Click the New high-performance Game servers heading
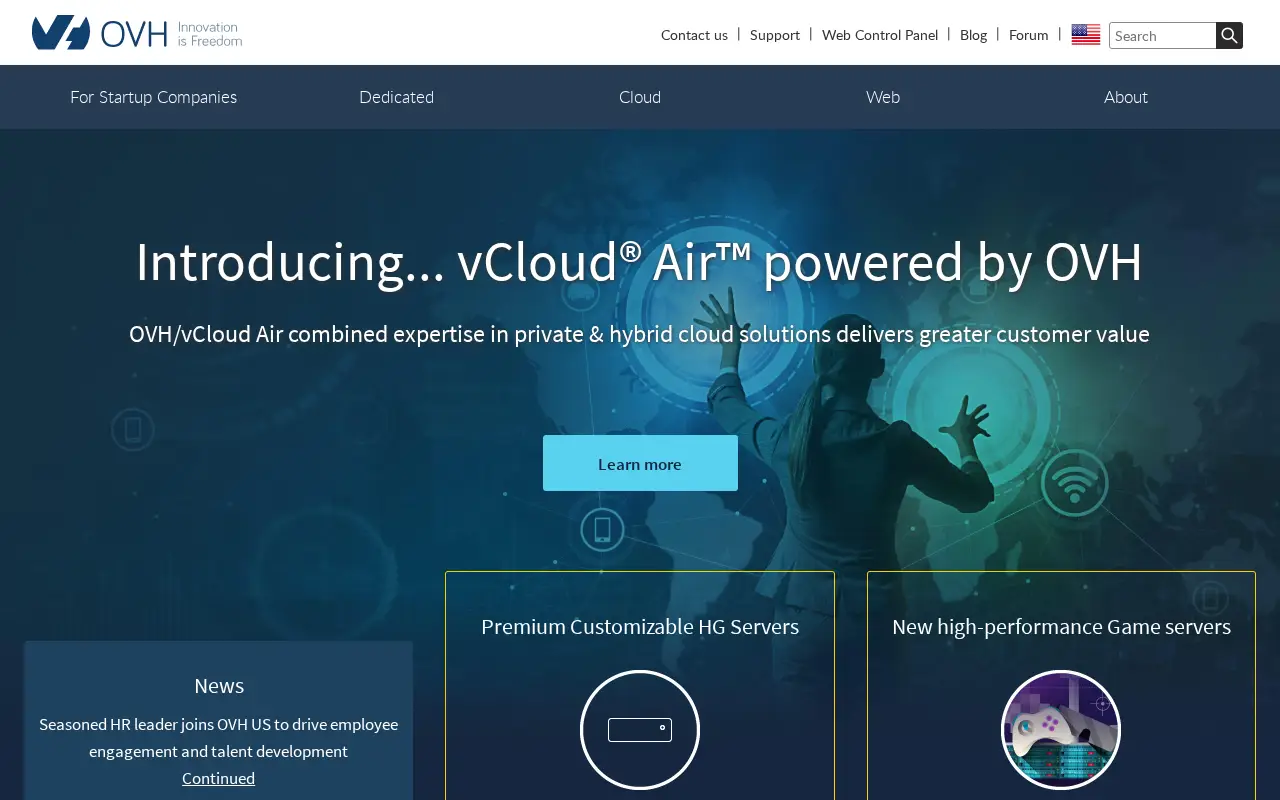 pos(1061,627)
